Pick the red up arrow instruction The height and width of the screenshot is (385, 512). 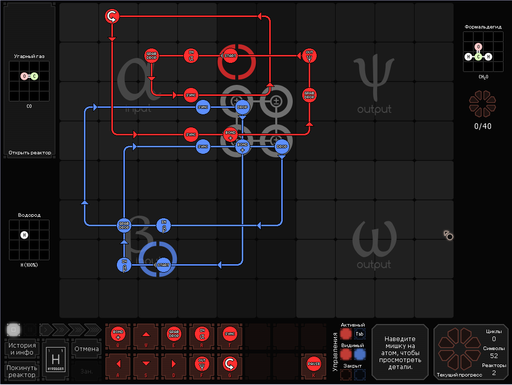(146, 335)
